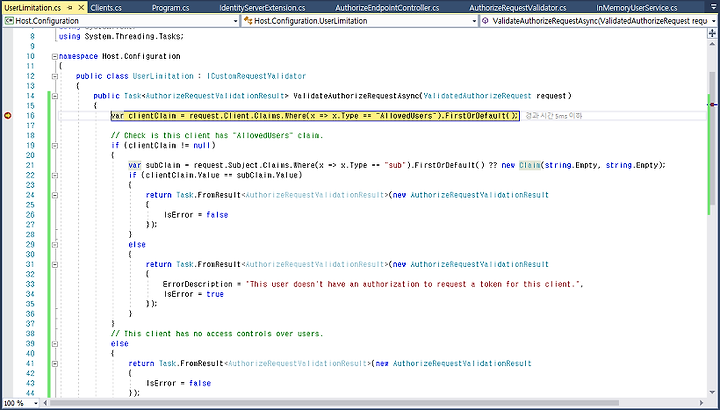Collapse the return statement on line 31

[55, 264]
